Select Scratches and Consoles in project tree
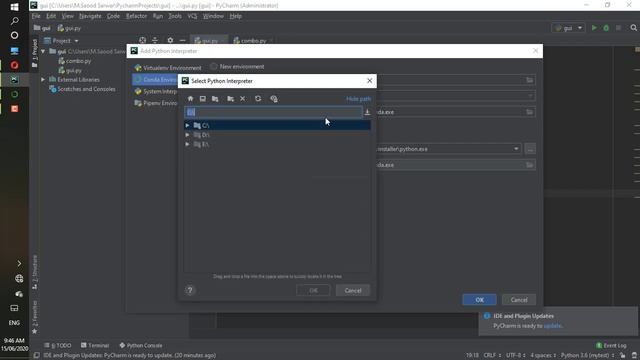 point(82,89)
